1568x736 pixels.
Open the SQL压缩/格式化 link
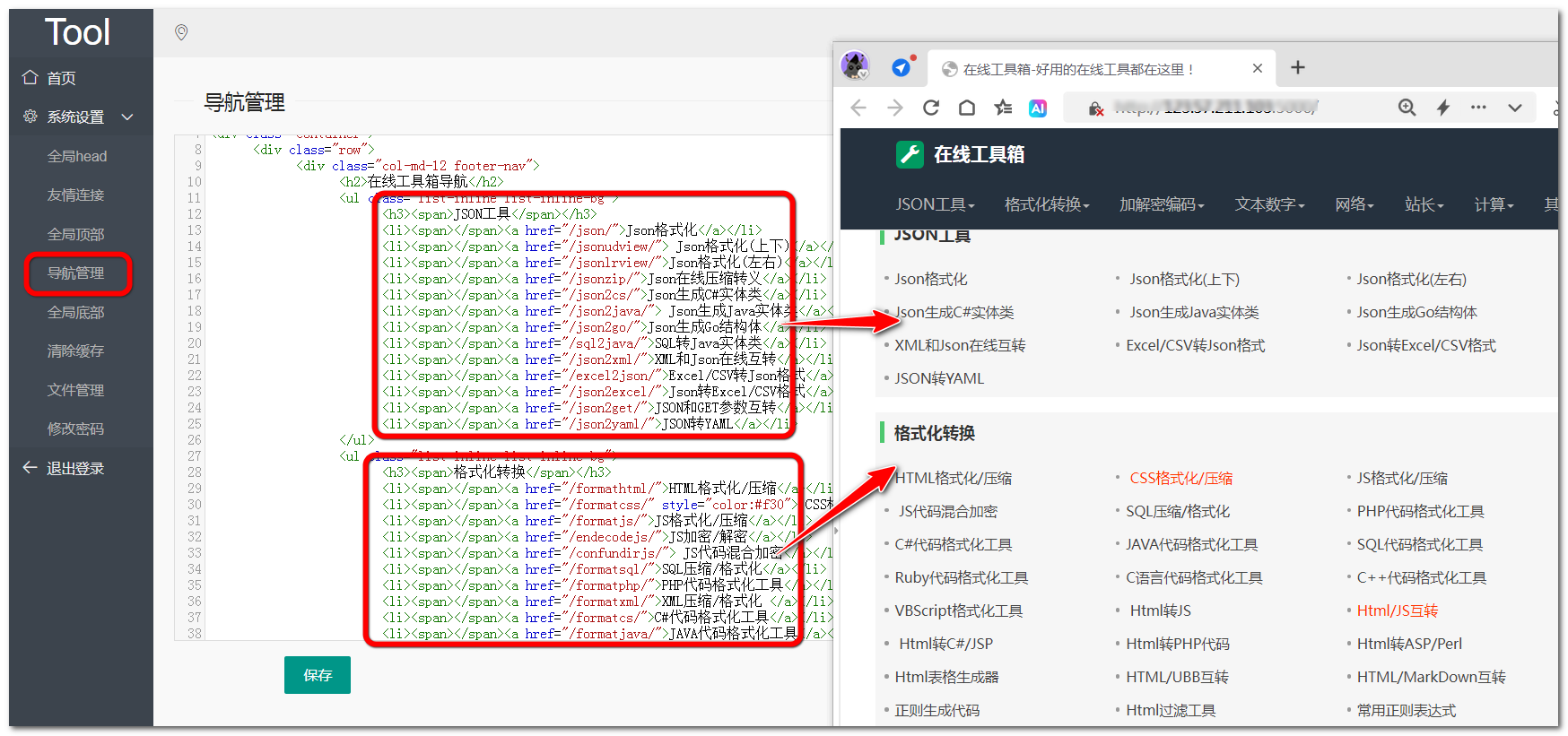point(1178,511)
